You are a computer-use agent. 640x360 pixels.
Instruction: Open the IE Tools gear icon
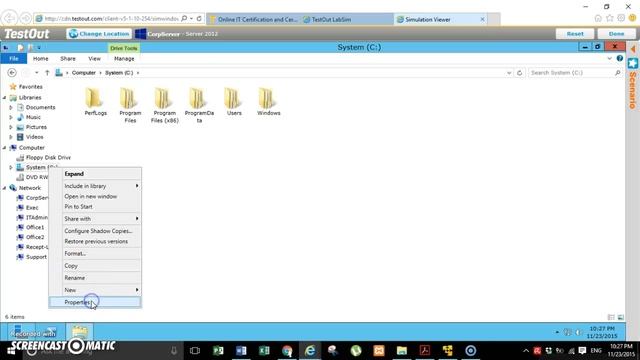pyautogui.click(x=621, y=18)
